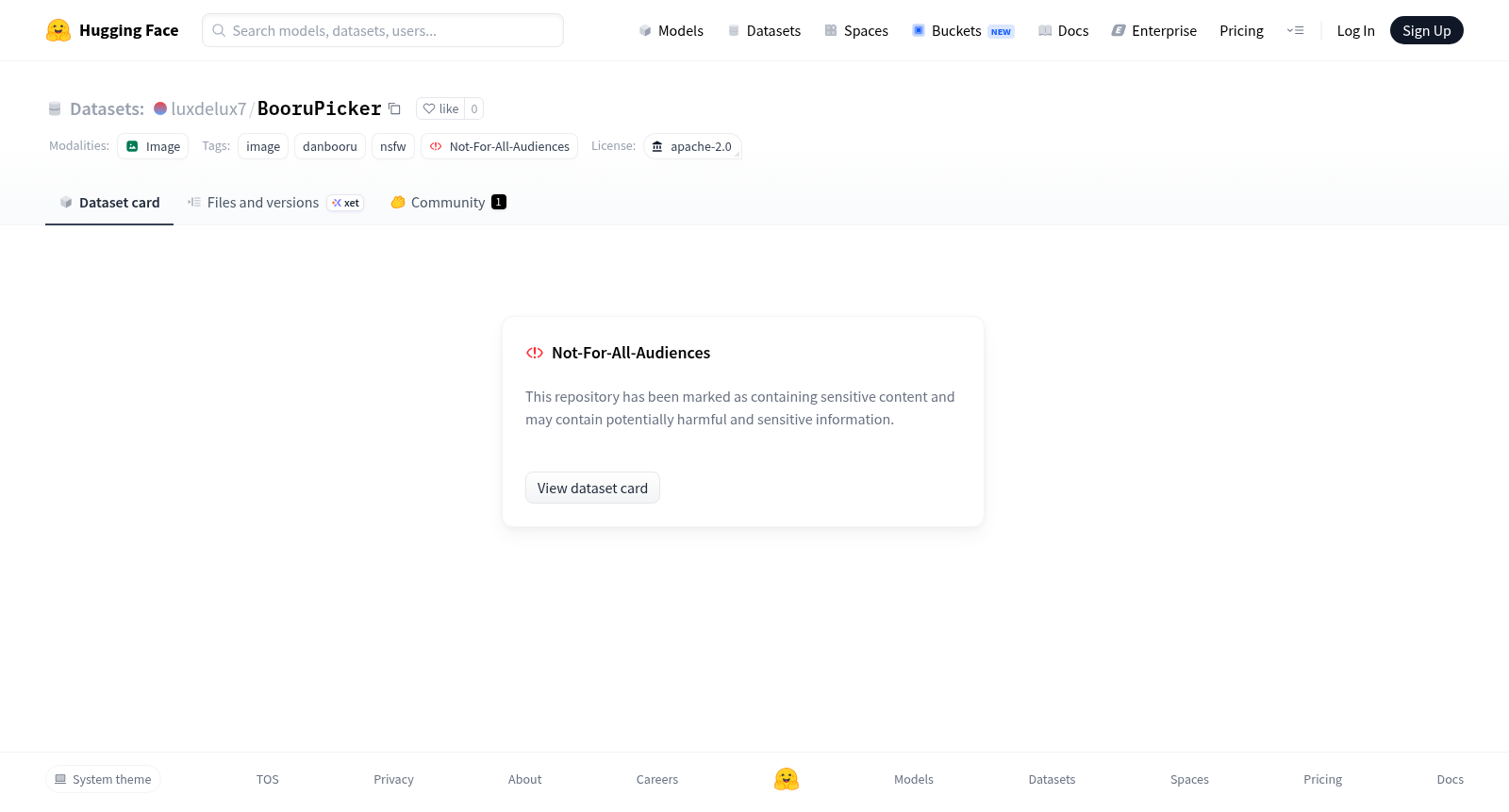Like the BooruPicker dataset

440,108
